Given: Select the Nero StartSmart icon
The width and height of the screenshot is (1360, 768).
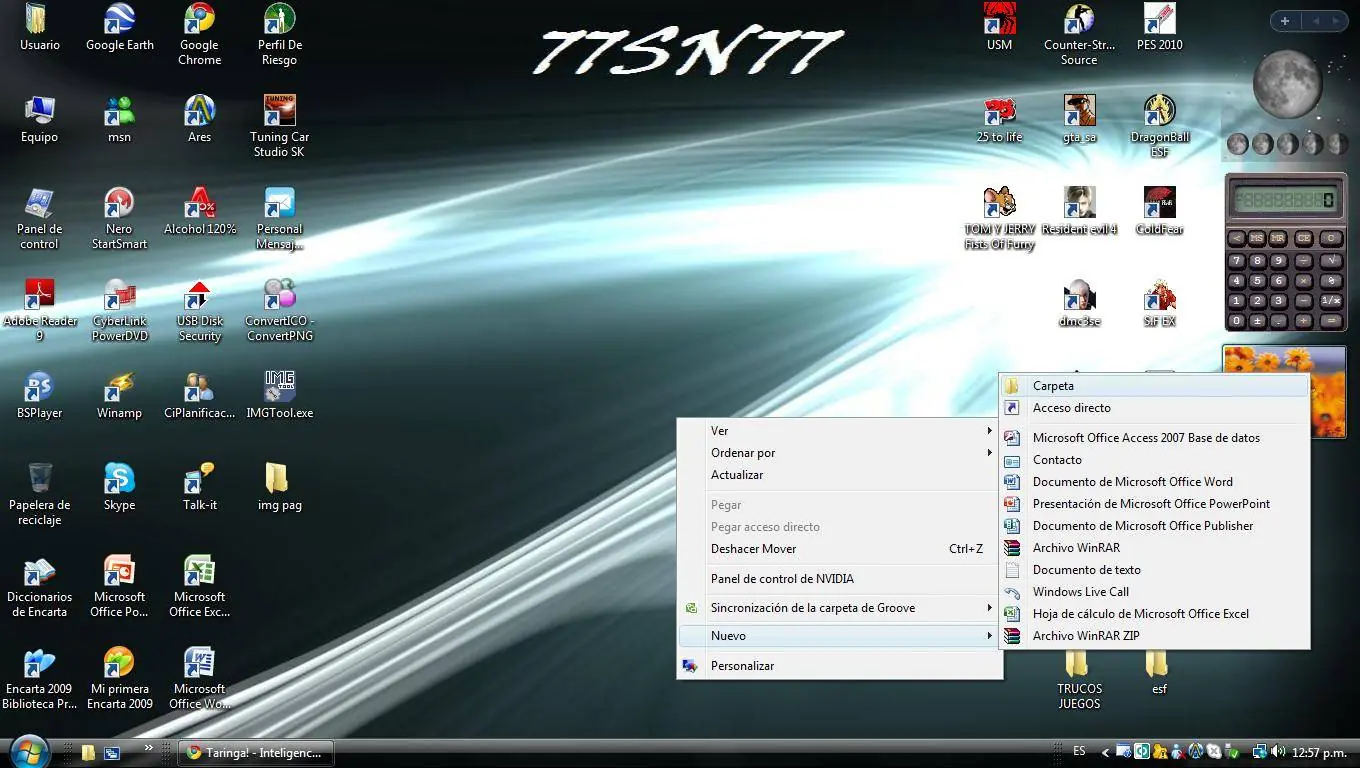Looking at the screenshot, I should tap(119, 218).
